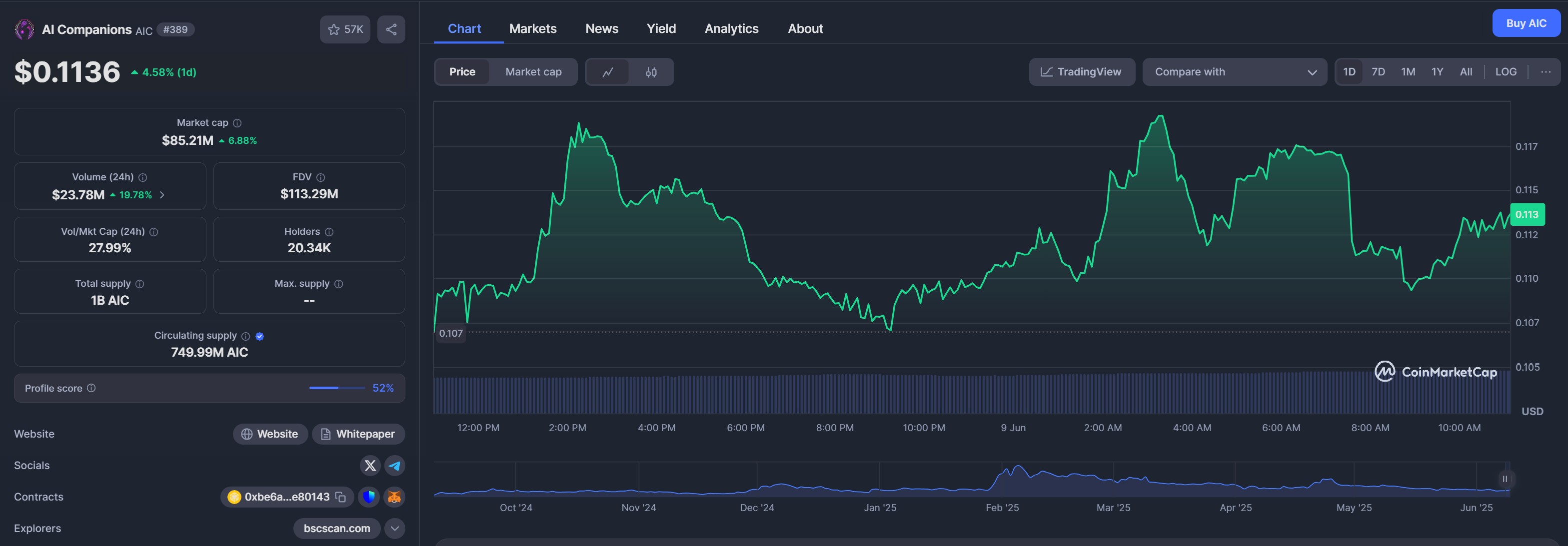Click Buy AIC button
Viewport: 1568px width, 546px height.
(x=1526, y=23)
